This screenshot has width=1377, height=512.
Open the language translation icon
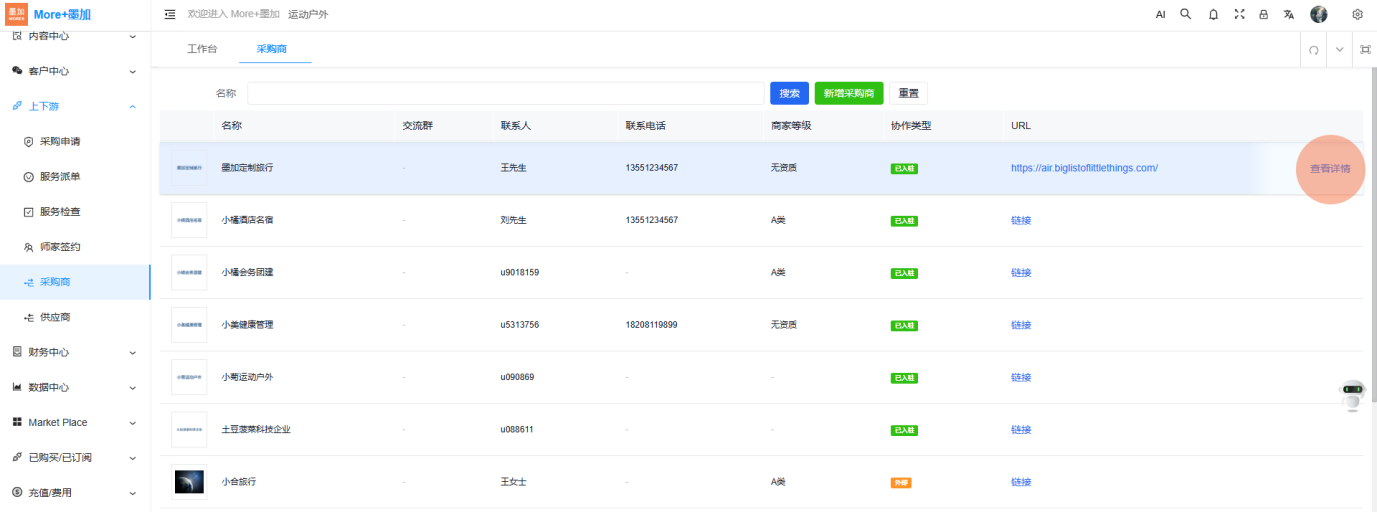(1289, 15)
